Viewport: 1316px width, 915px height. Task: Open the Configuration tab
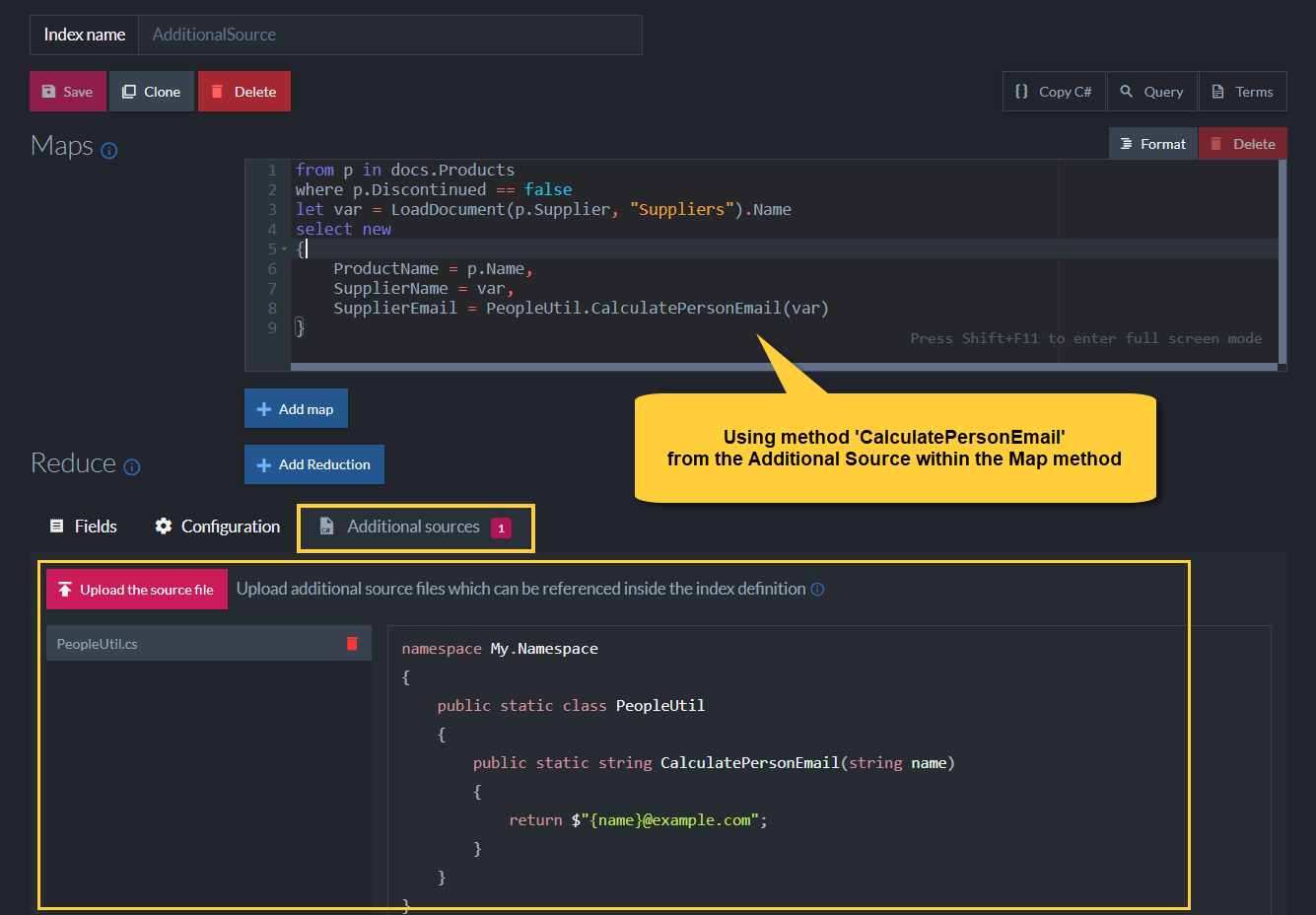pyautogui.click(x=218, y=527)
